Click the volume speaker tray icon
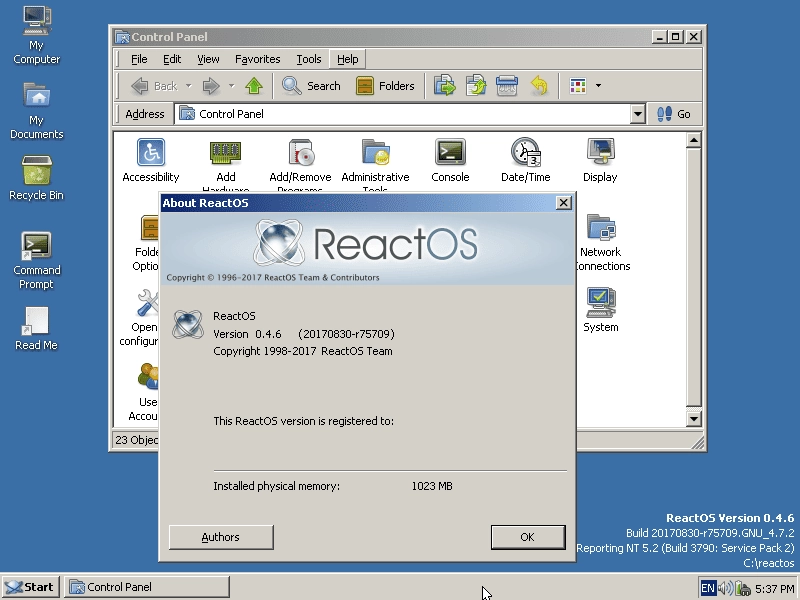800x600 pixels. click(x=725, y=588)
